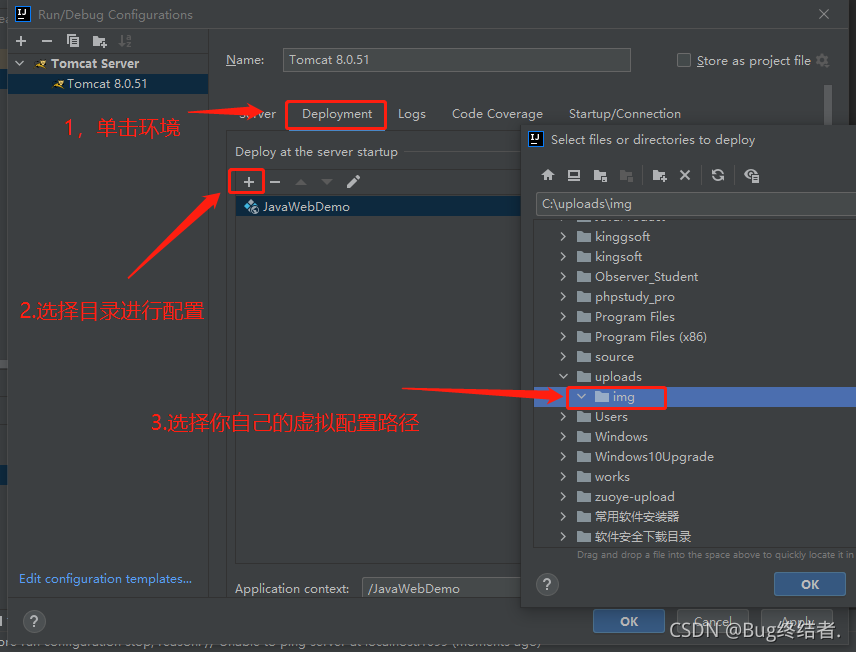This screenshot has width=856, height=652.
Task: Select the img folder row
Action: 694,396
